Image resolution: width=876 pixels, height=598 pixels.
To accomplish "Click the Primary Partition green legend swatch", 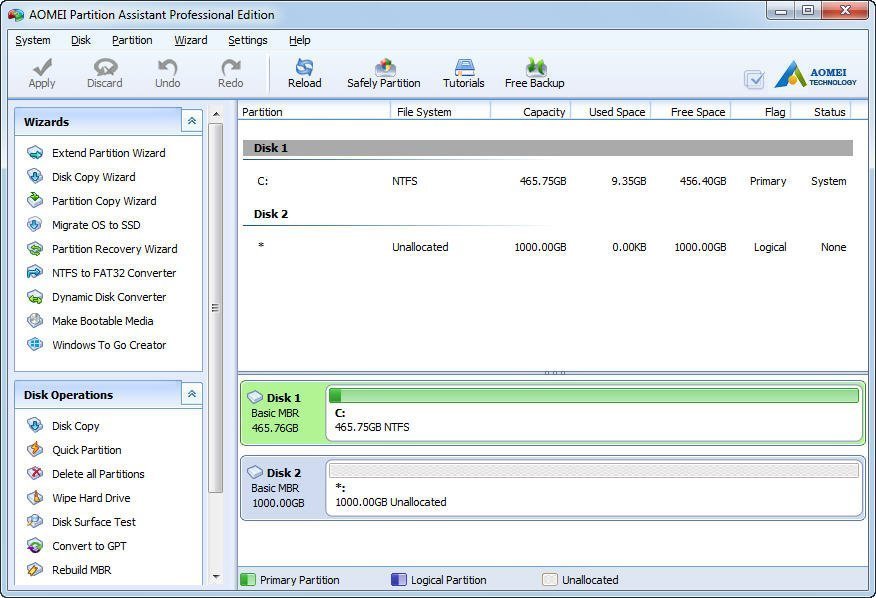I will [247, 580].
